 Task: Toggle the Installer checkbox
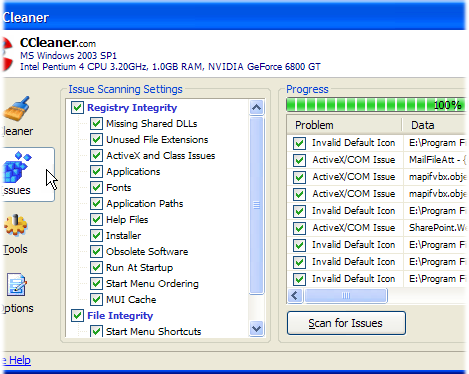coord(96,236)
